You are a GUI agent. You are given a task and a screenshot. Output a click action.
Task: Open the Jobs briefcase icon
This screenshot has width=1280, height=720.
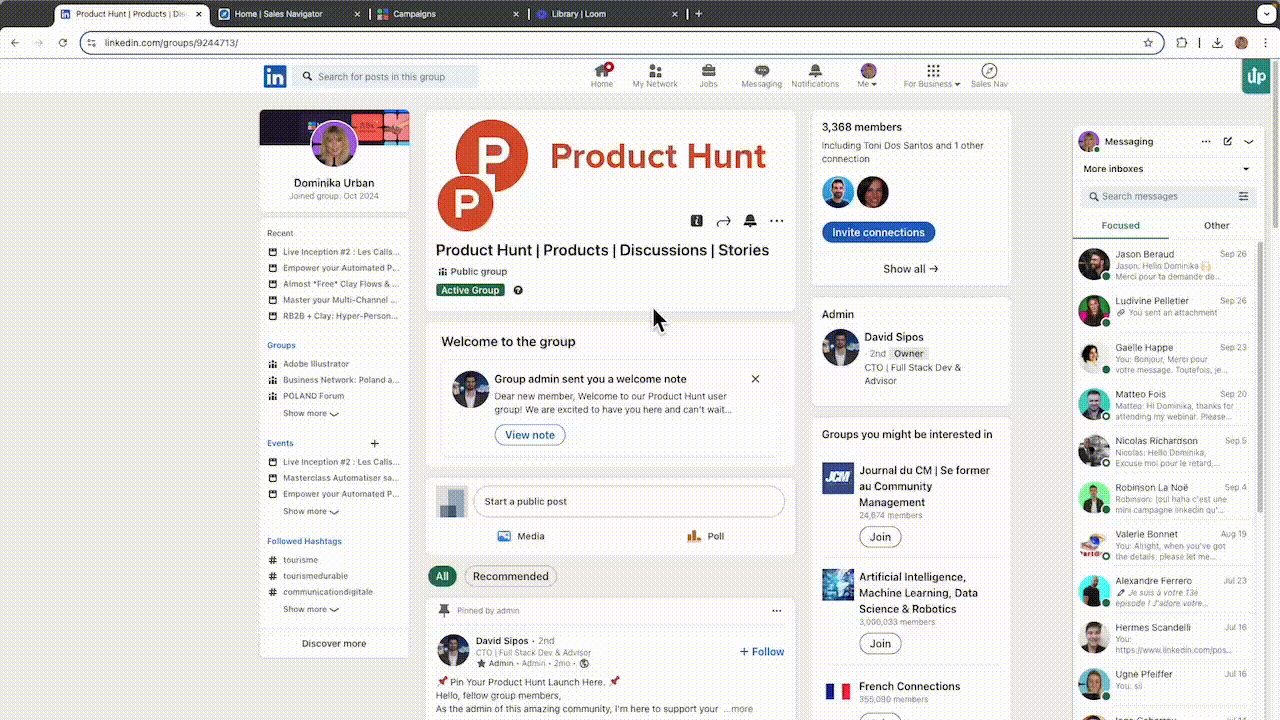click(x=708, y=72)
